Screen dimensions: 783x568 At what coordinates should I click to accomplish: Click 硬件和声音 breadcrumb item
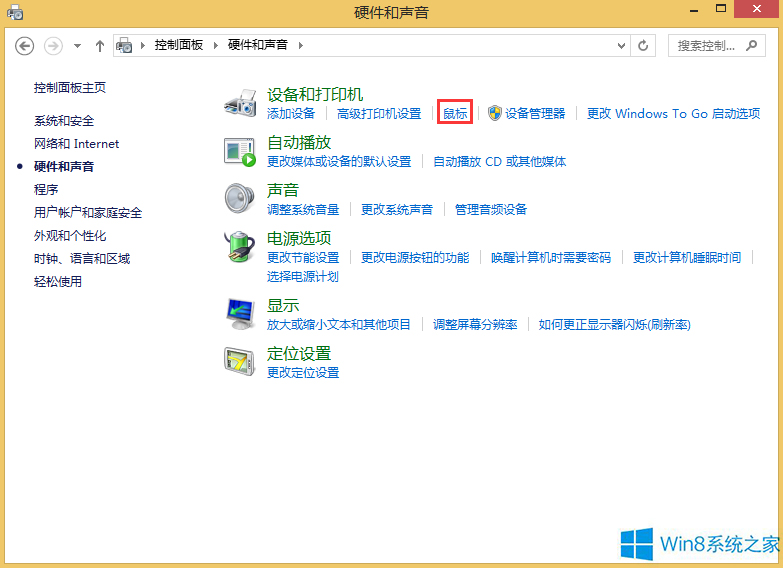point(258,45)
